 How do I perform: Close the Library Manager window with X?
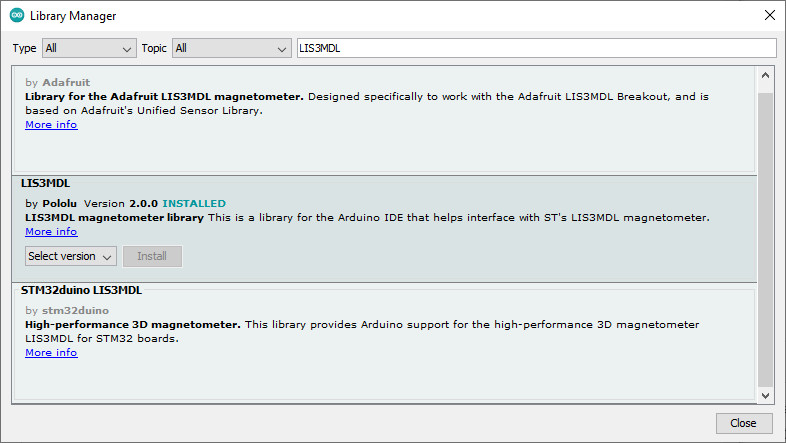click(x=769, y=16)
